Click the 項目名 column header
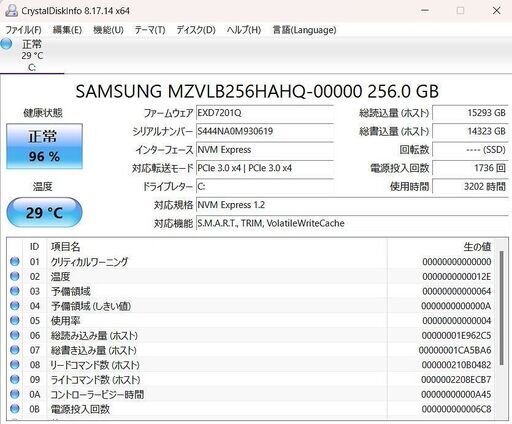The image size is (512, 424). point(217,247)
